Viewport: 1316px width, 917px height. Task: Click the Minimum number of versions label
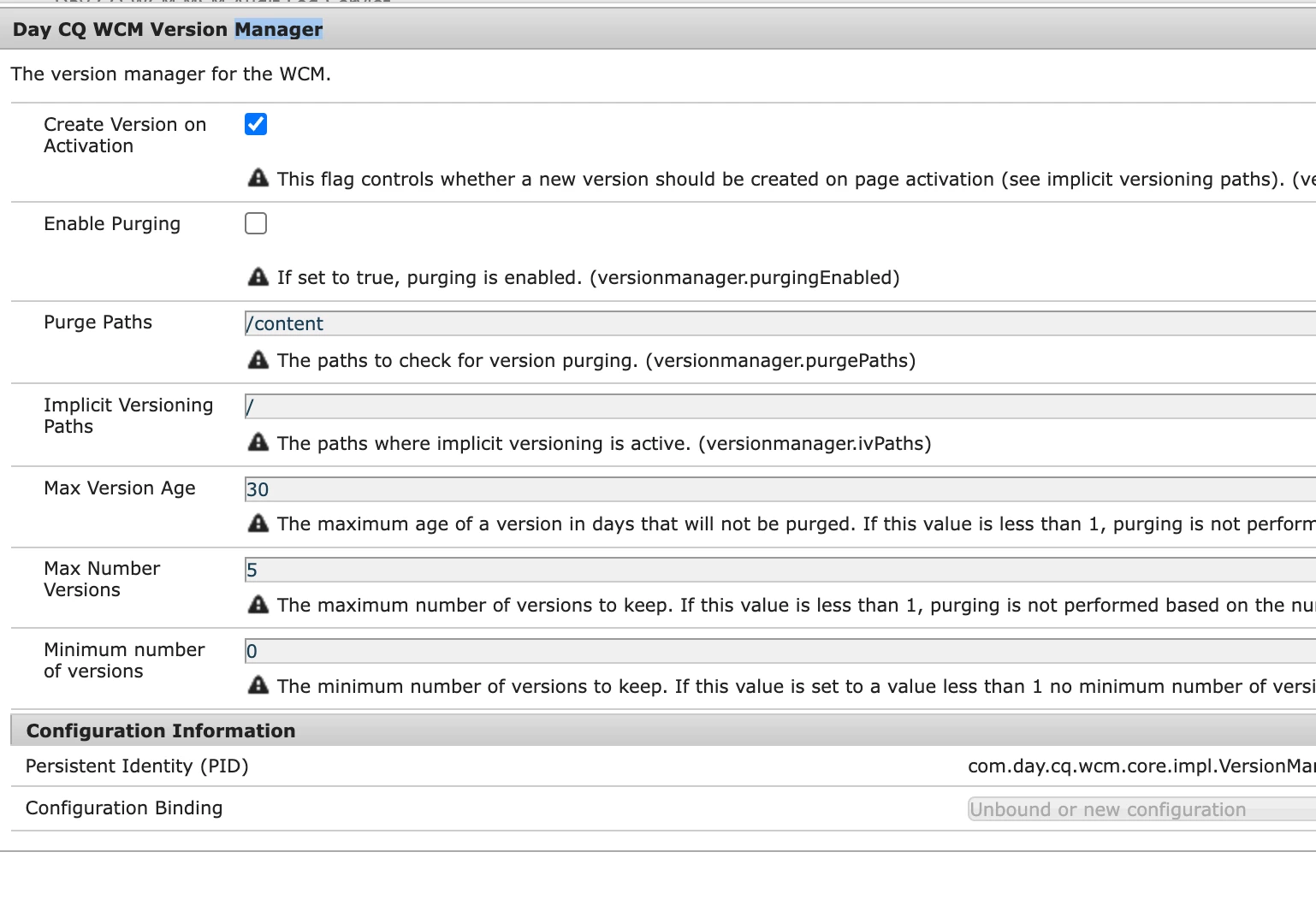tap(124, 660)
